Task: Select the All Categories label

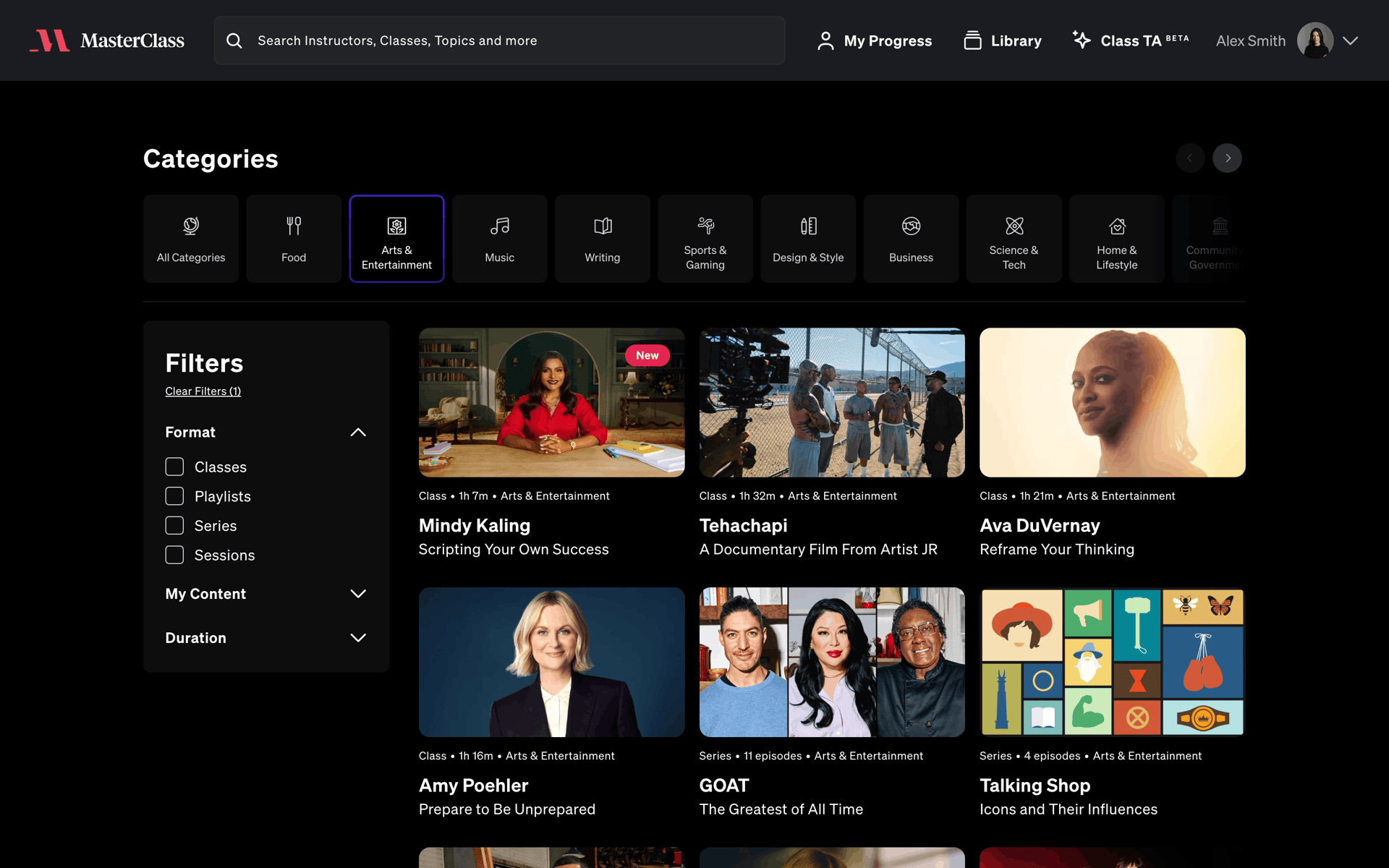Action: coord(191,258)
